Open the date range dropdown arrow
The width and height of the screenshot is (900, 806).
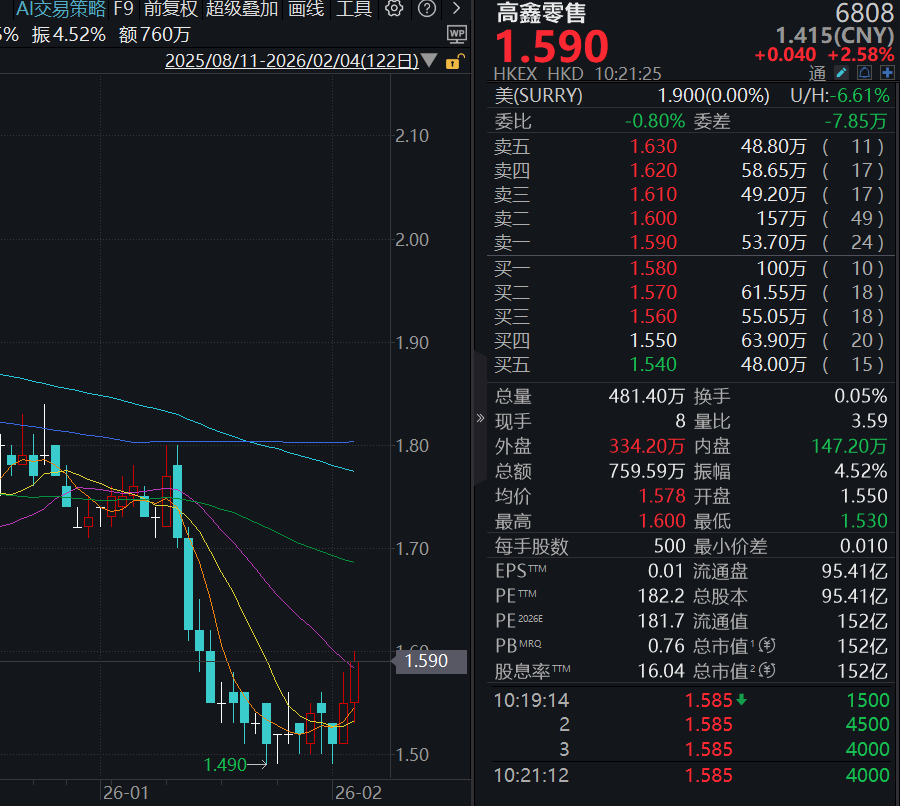coord(428,61)
